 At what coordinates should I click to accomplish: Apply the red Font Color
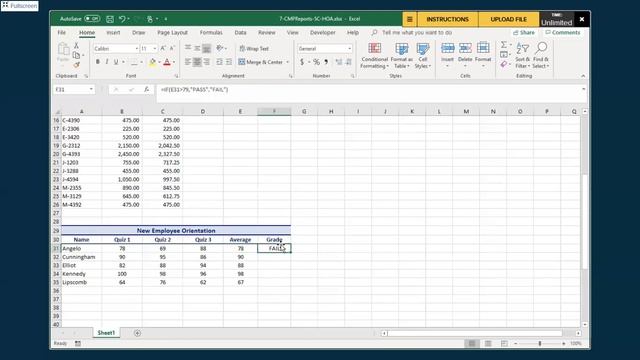pyautogui.click(x=167, y=62)
